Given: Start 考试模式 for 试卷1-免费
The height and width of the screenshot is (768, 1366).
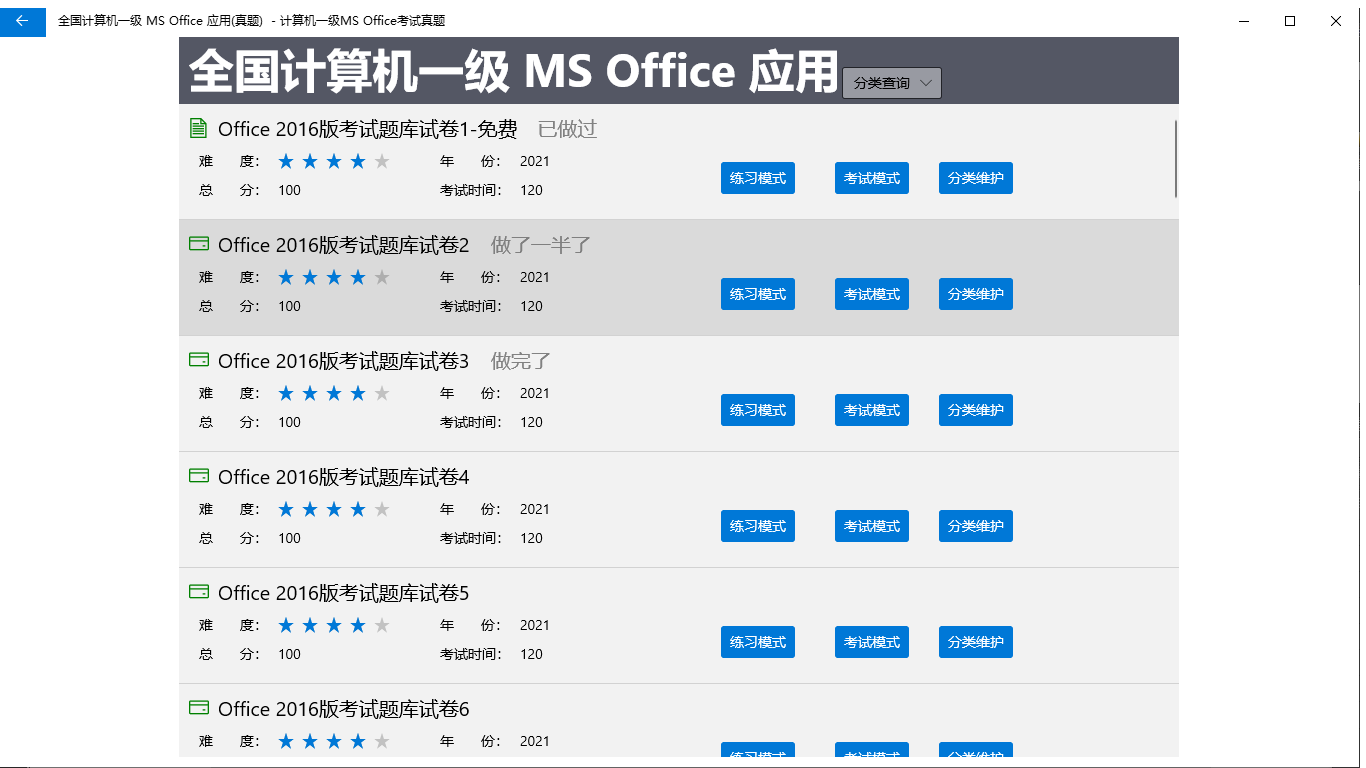Looking at the screenshot, I should (x=872, y=178).
